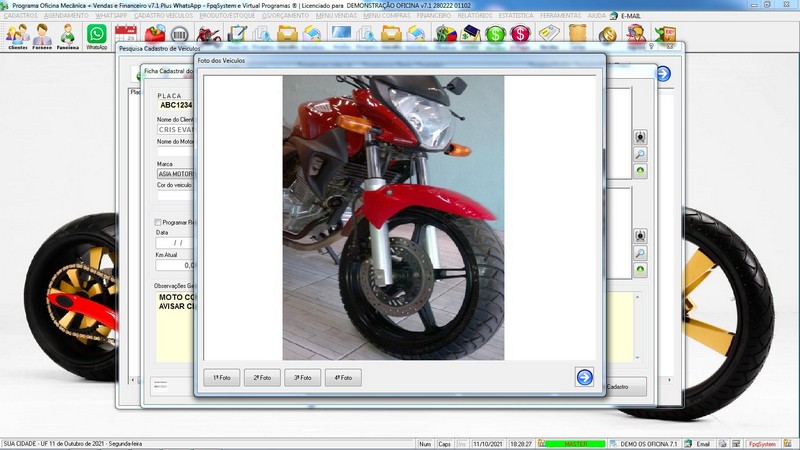The image size is (800, 450).
Task: Click the FpqSystem status bar link
Action: coord(762,444)
